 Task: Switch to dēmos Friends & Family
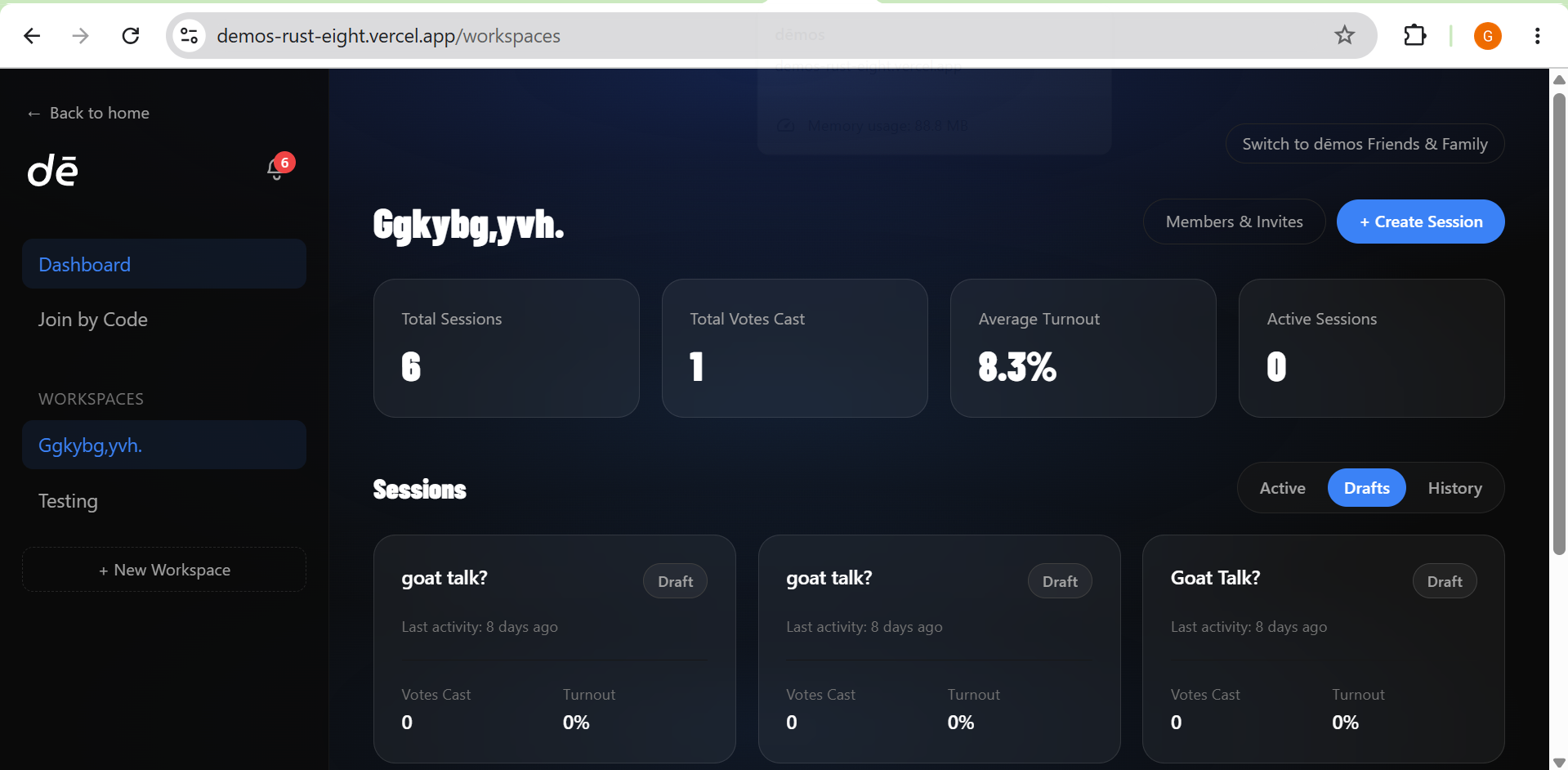pyautogui.click(x=1365, y=144)
